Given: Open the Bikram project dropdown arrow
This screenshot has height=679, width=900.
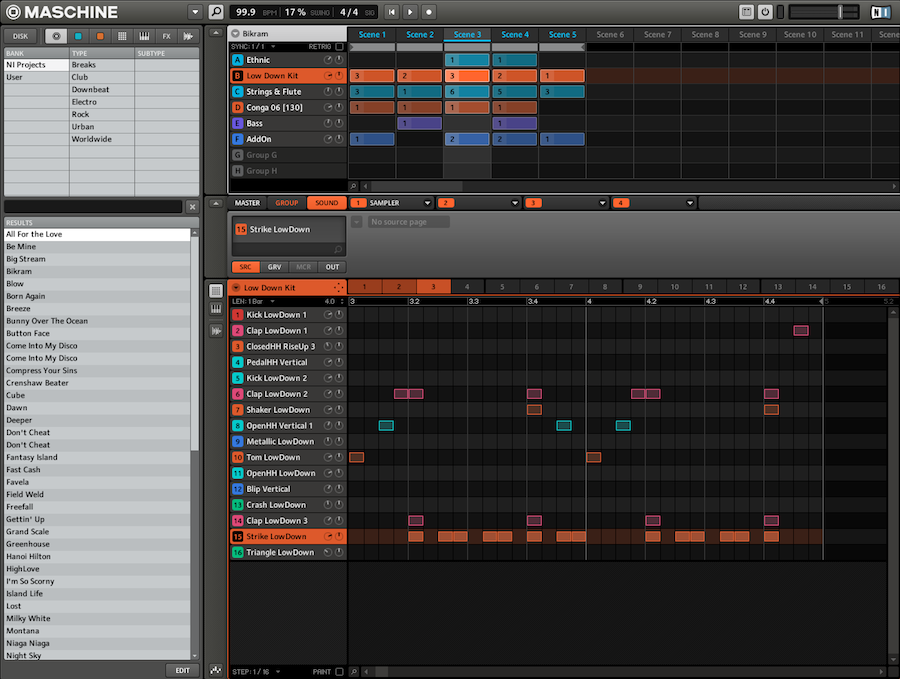Looking at the screenshot, I should tap(235, 33).
